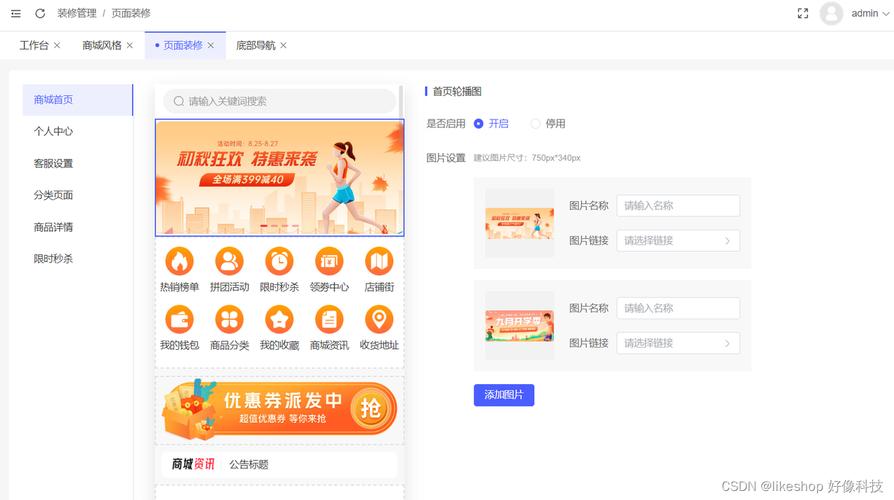Click the preview panel scrollbar

(x=401, y=103)
